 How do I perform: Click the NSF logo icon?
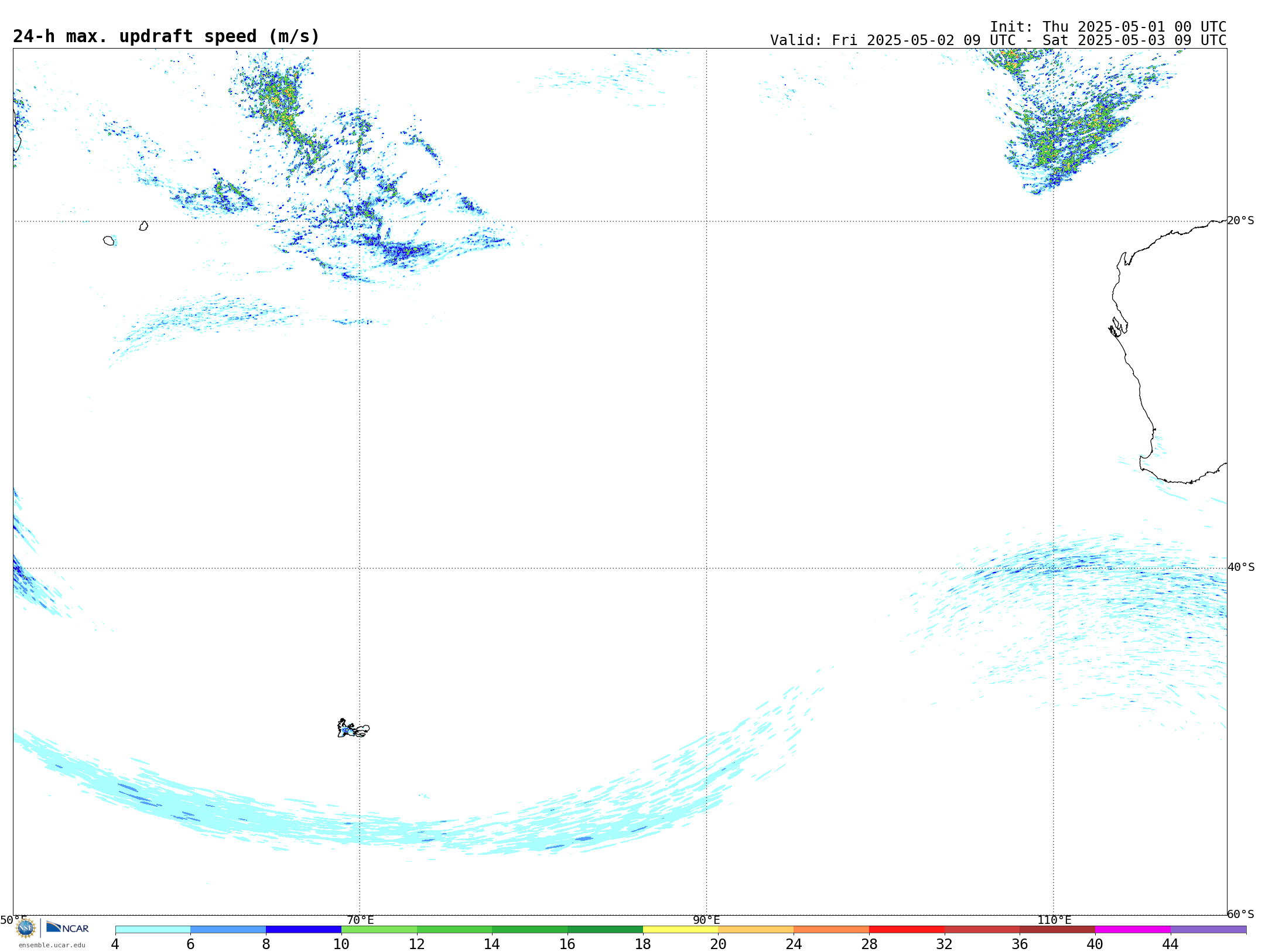point(26,927)
